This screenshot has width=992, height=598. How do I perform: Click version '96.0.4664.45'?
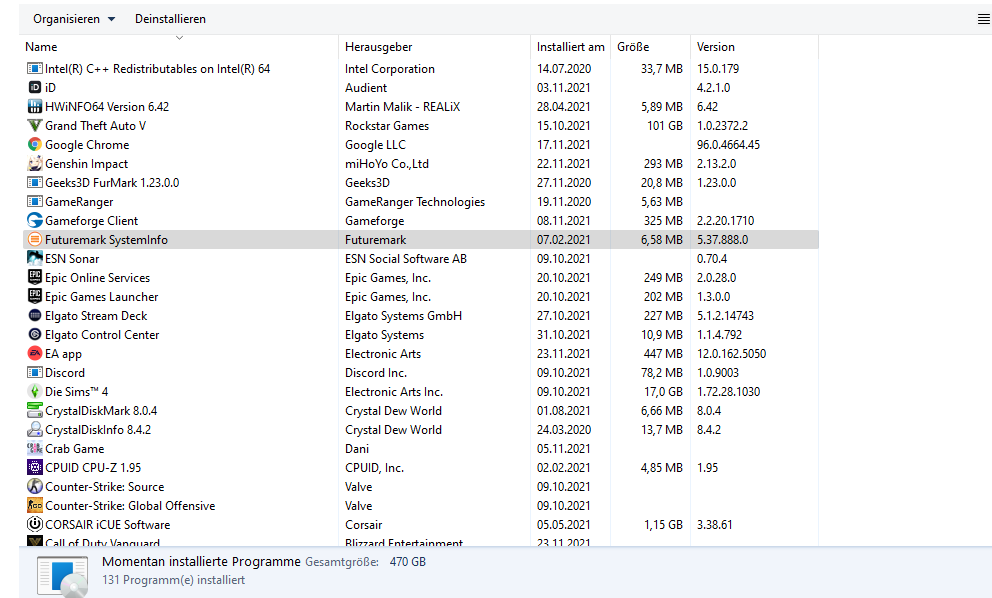[x=728, y=144]
